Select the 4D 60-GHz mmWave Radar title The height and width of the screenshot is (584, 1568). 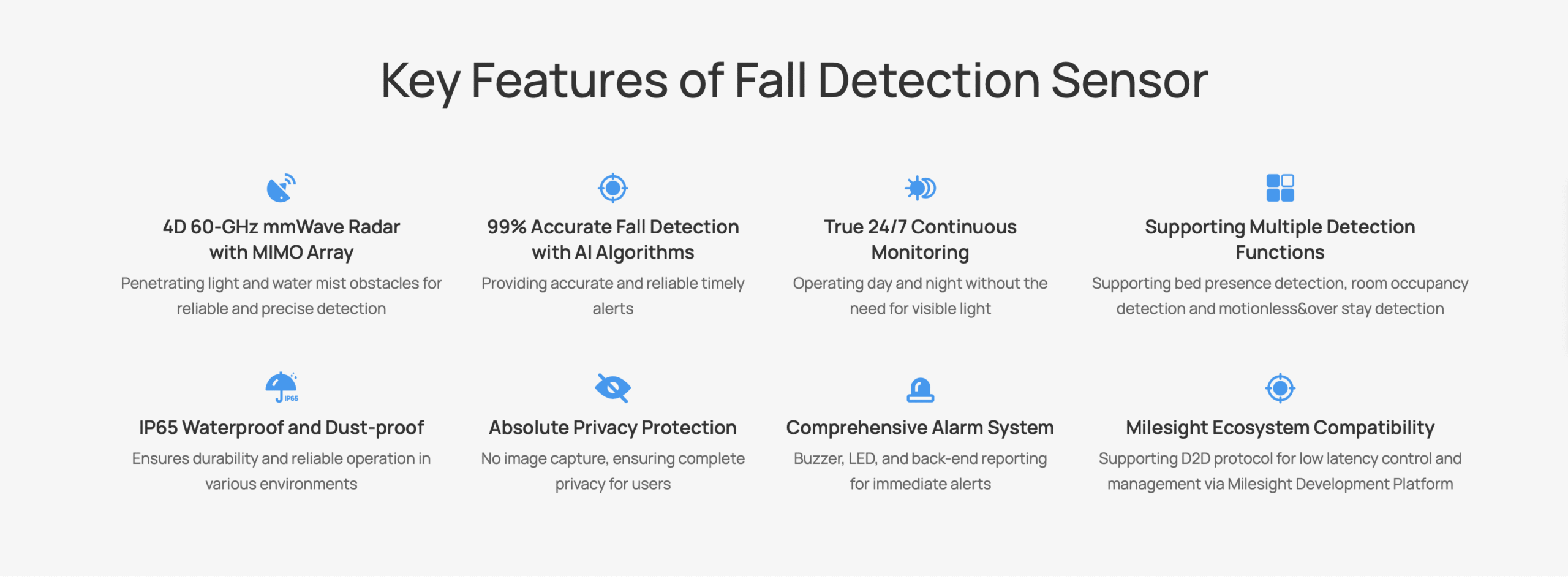pyautogui.click(x=281, y=240)
